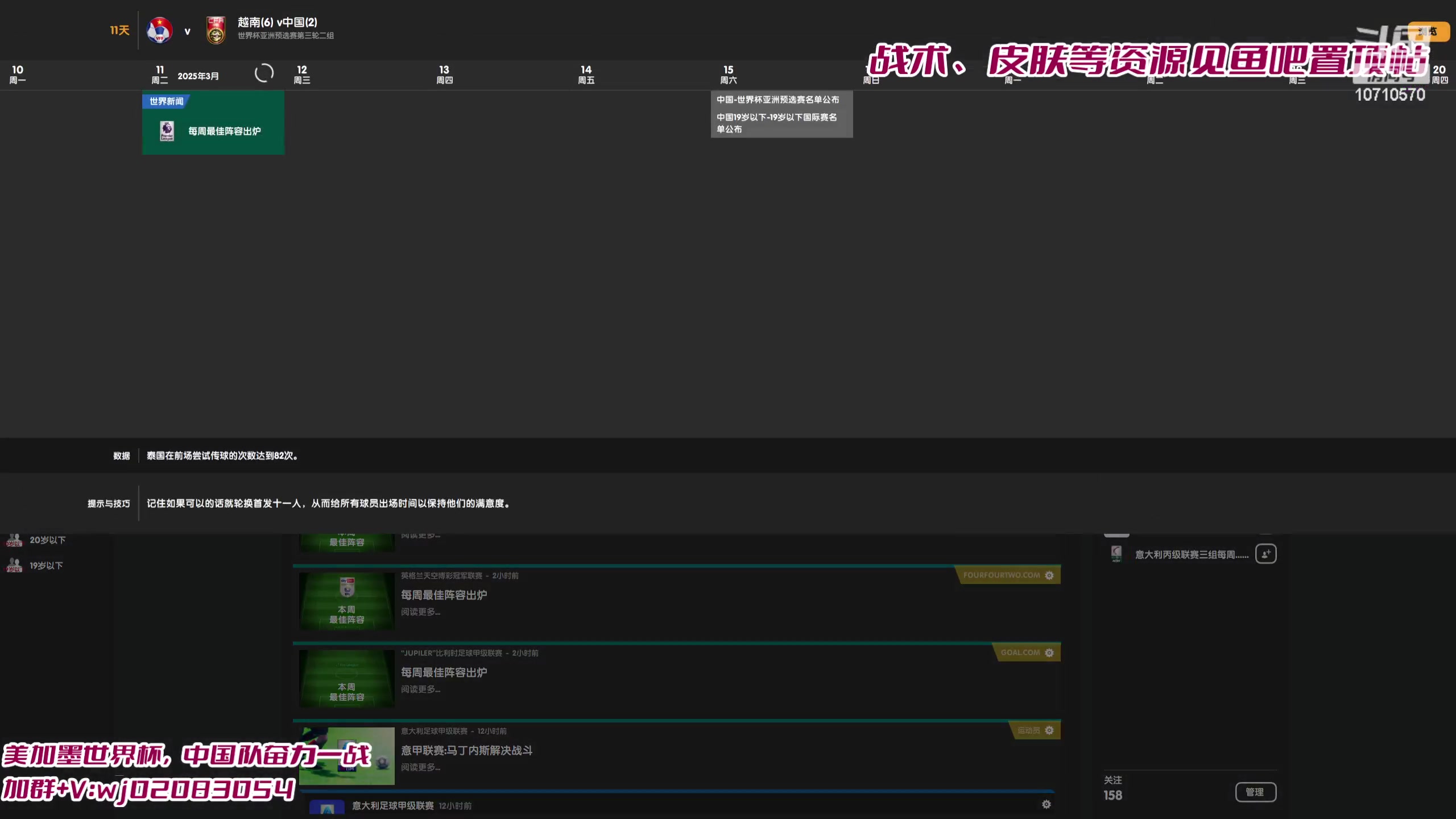Click the 意大利丙级联赛三组 league logo

pos(1116,554)
